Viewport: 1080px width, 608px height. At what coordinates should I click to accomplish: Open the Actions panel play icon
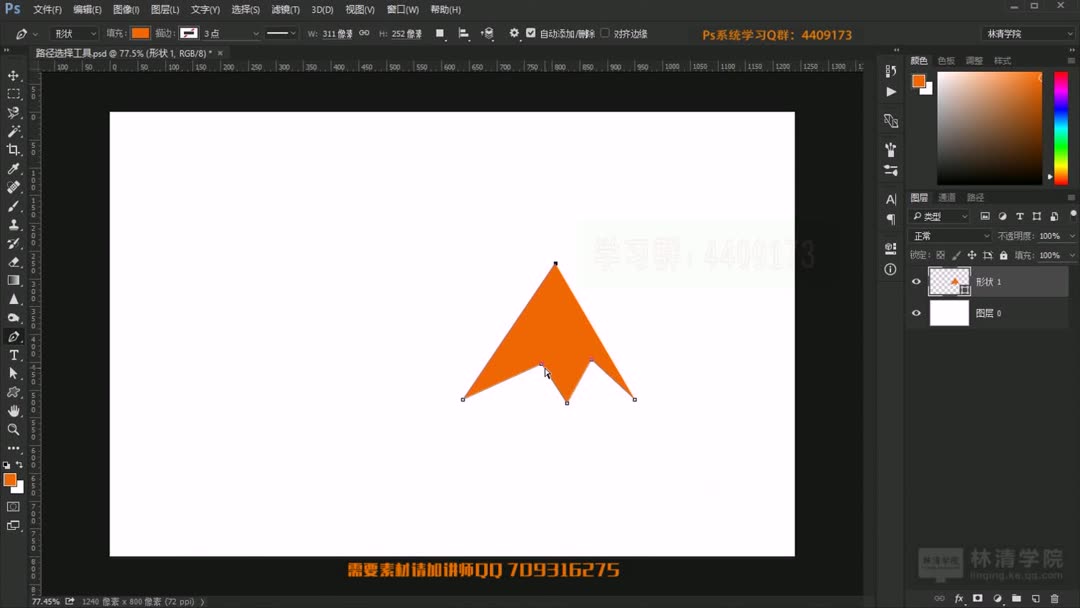891,89
